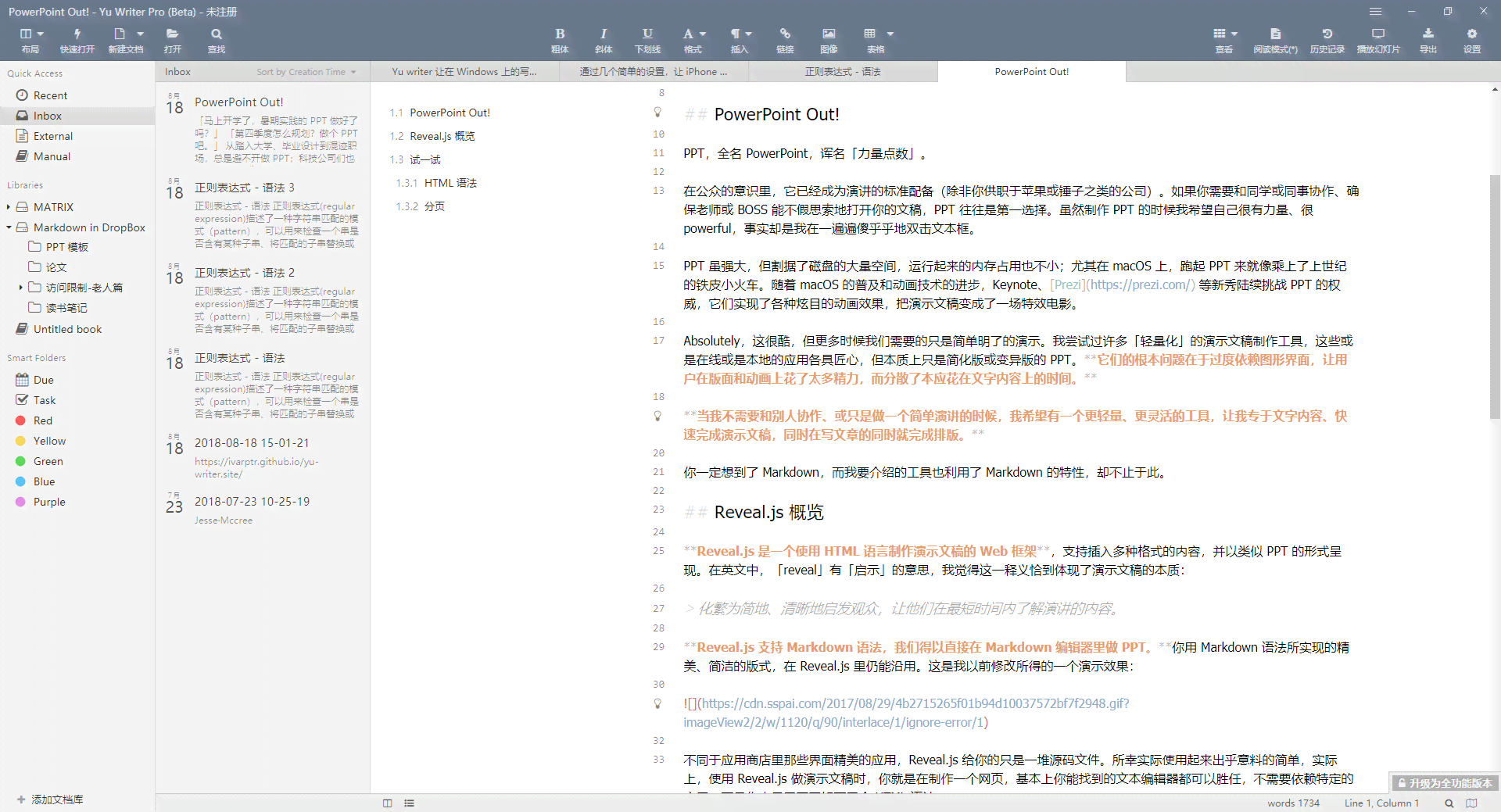The image size is (1501, 812).
Task: Expand the 访问限制-老人篇 folder
Action: coord(20,288)
